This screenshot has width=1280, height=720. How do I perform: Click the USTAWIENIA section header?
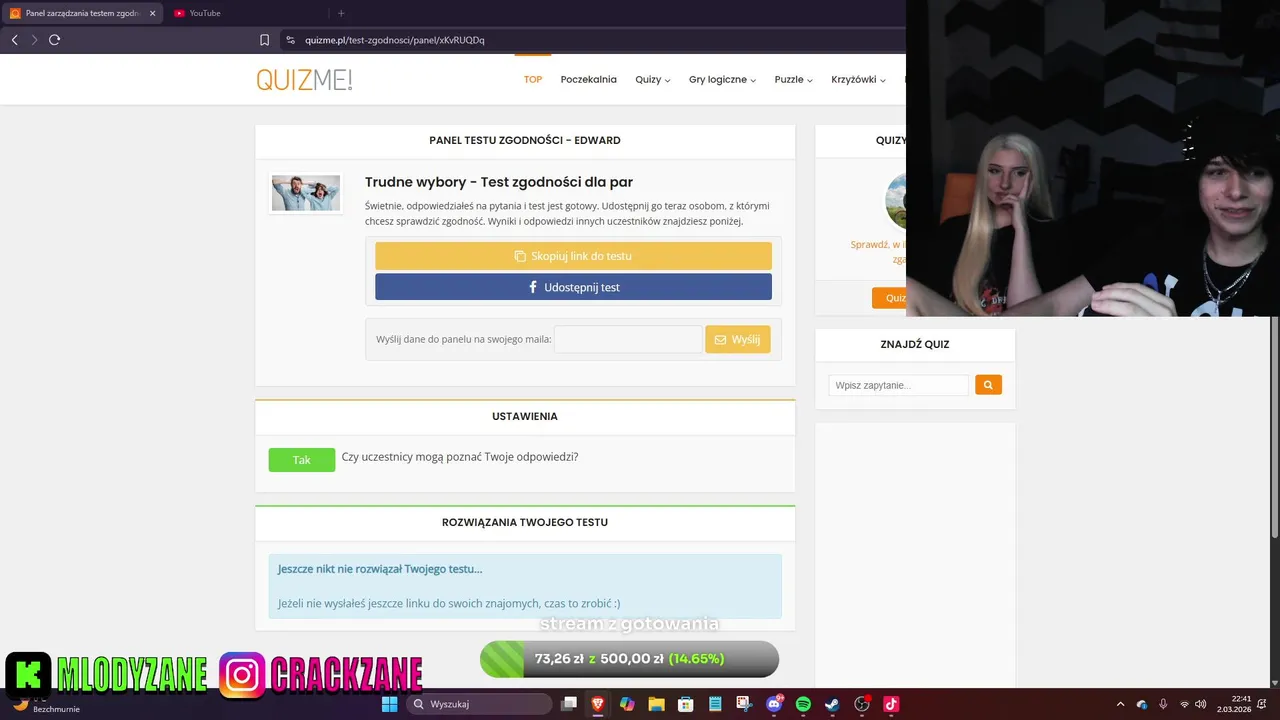(x=525, y=416)
